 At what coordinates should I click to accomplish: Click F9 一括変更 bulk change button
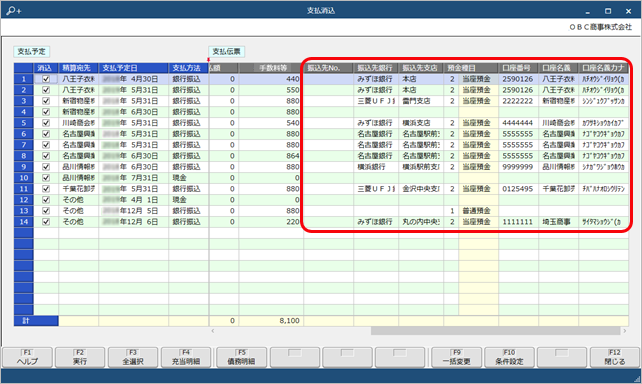[457, 357]
